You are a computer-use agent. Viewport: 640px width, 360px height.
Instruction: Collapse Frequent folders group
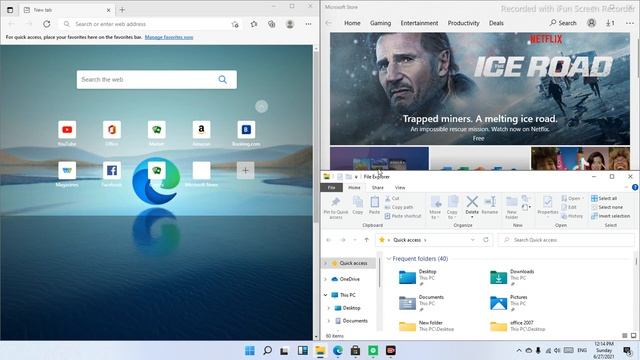click(389, 259)
